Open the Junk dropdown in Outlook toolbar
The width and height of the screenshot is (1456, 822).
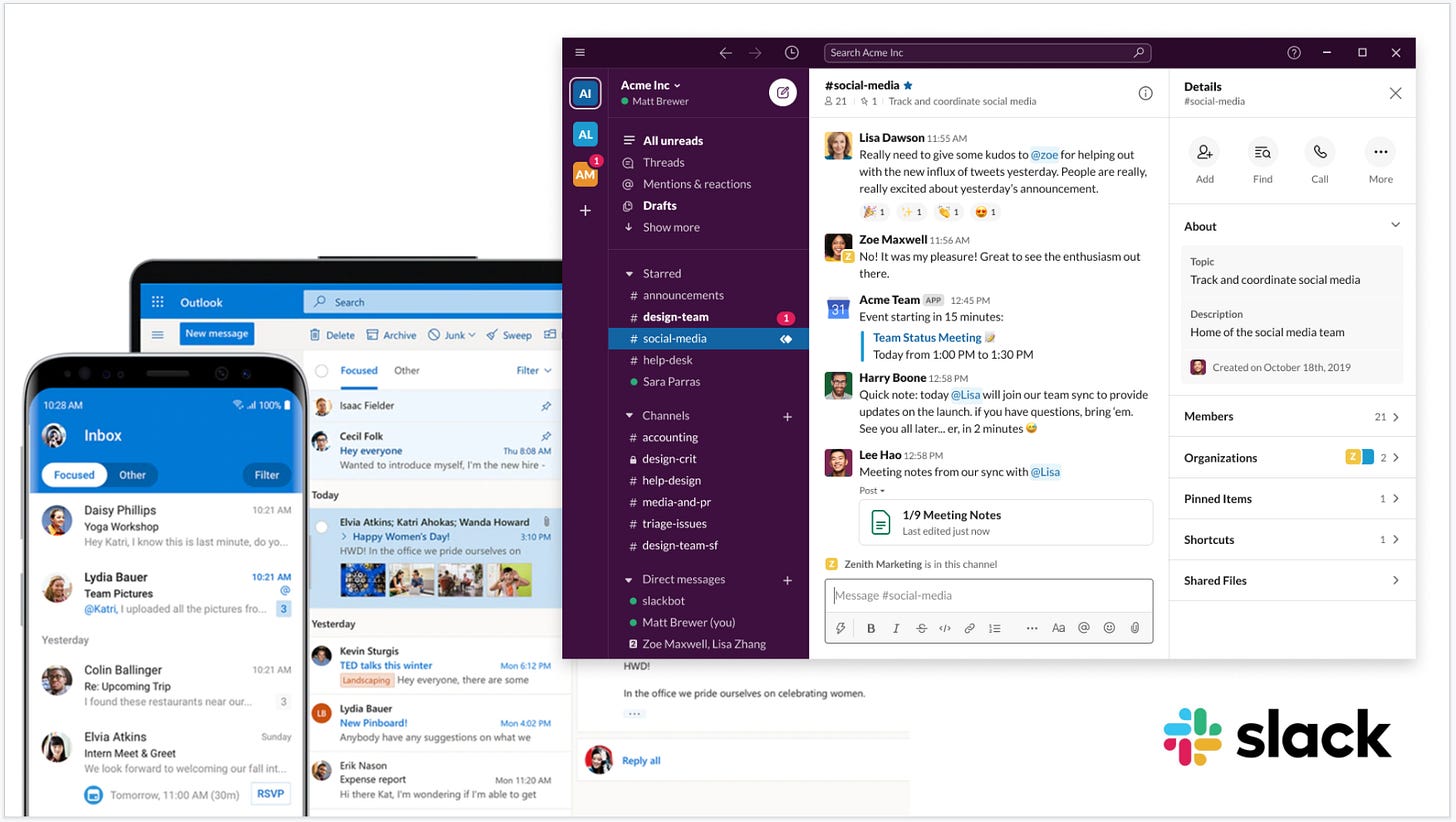[452, 335]
